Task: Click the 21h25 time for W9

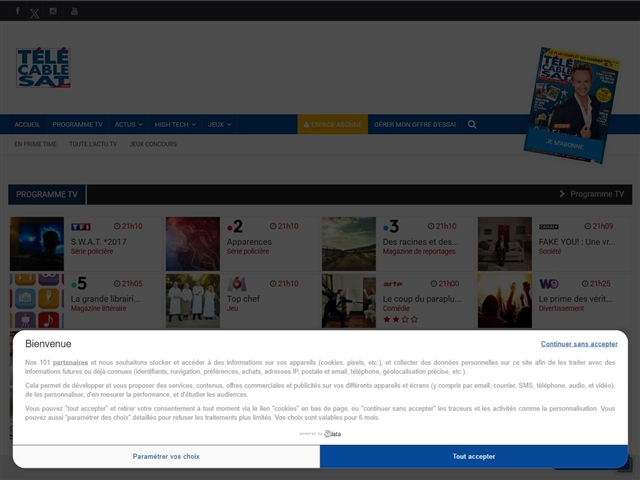Action: coord(596,284)
